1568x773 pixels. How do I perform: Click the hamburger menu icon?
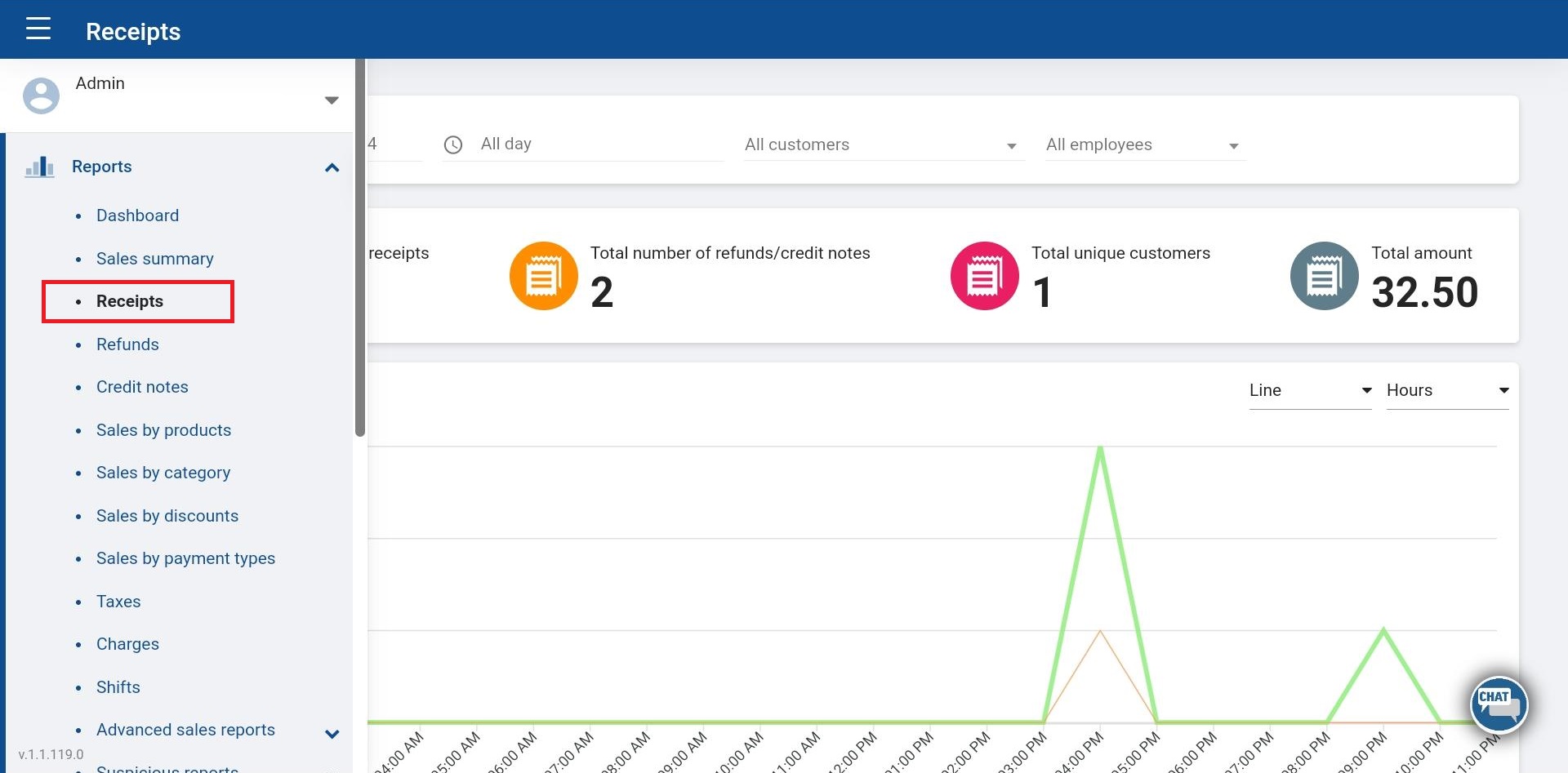click(x=38, y=29)
